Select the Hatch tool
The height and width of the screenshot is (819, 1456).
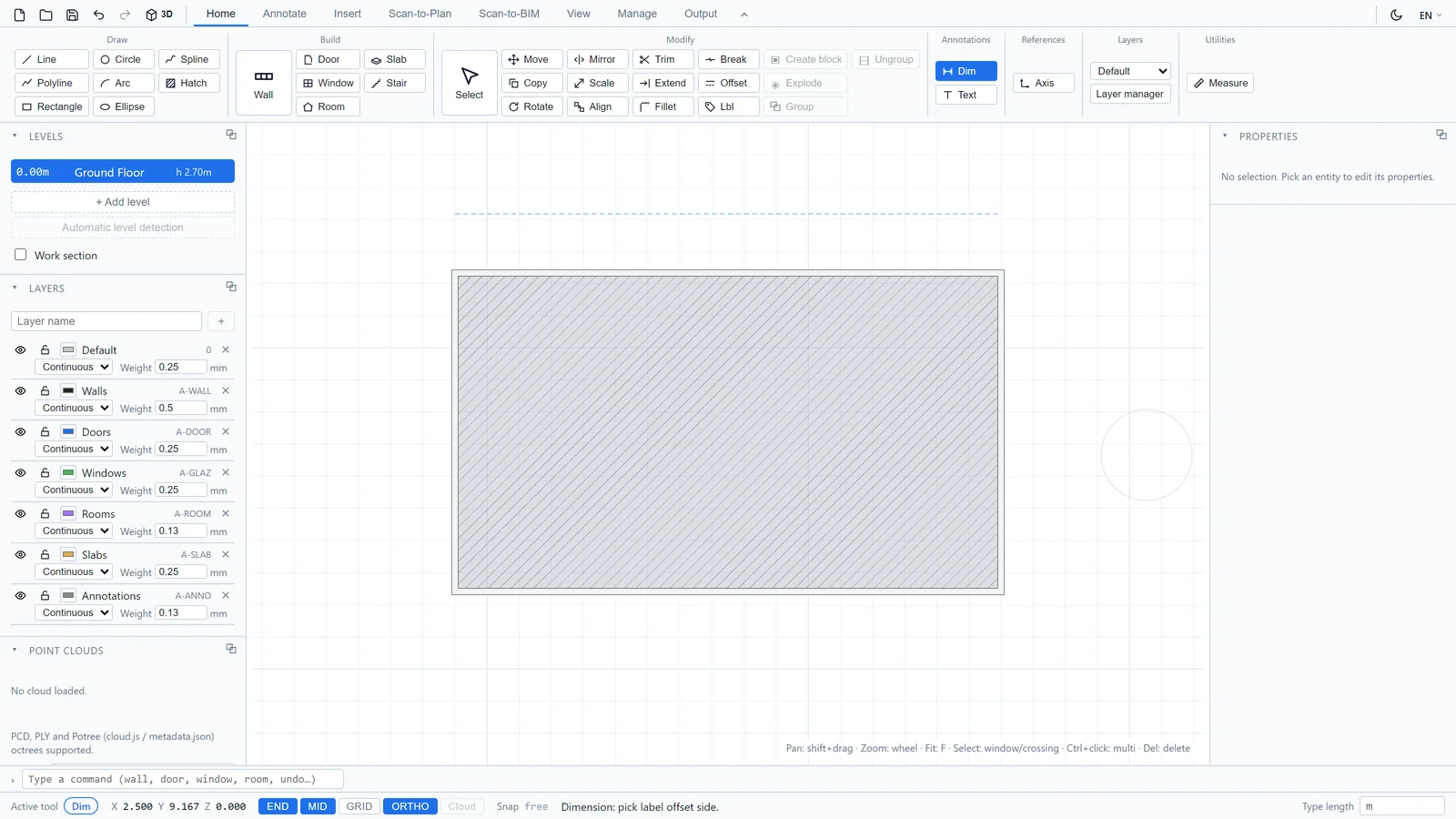tap(189, 83)
